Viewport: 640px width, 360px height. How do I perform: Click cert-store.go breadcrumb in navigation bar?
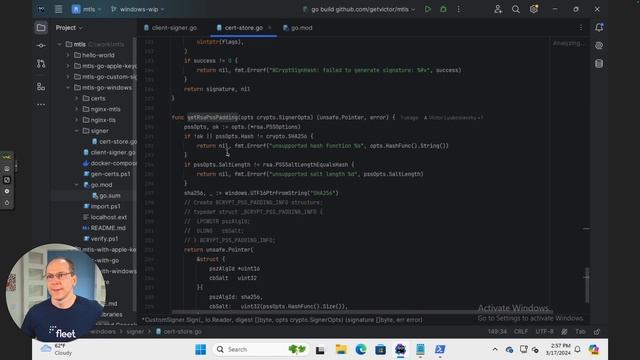(x=179, y=331)
